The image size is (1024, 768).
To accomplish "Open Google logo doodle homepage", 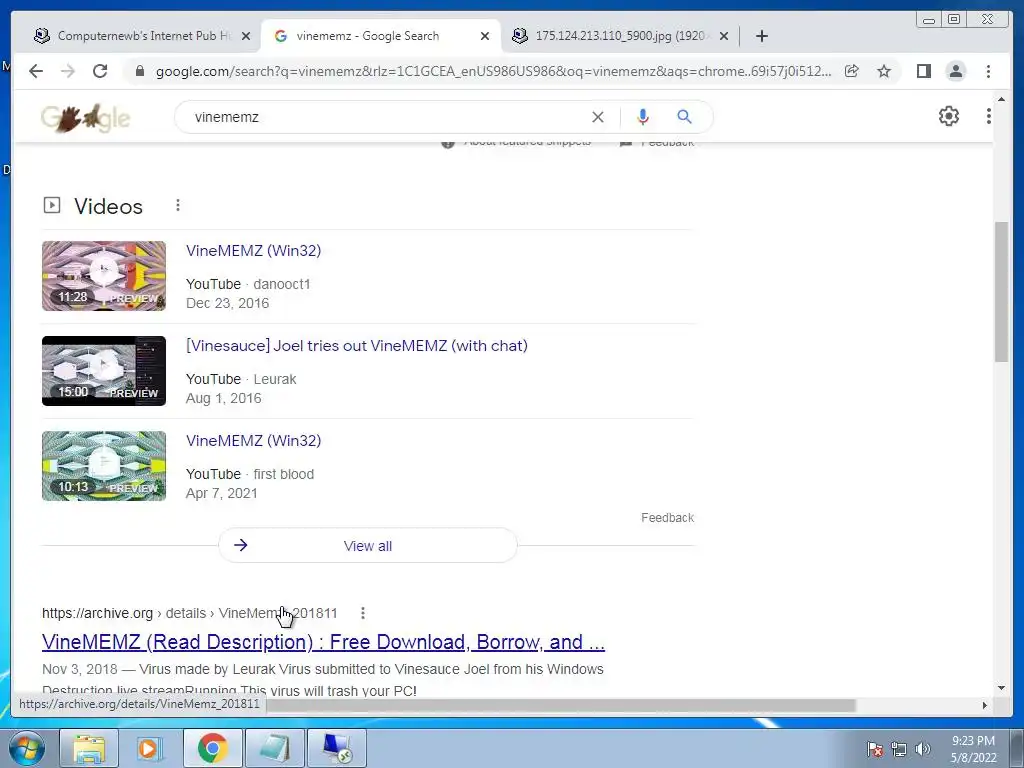I will pos(86,118).
